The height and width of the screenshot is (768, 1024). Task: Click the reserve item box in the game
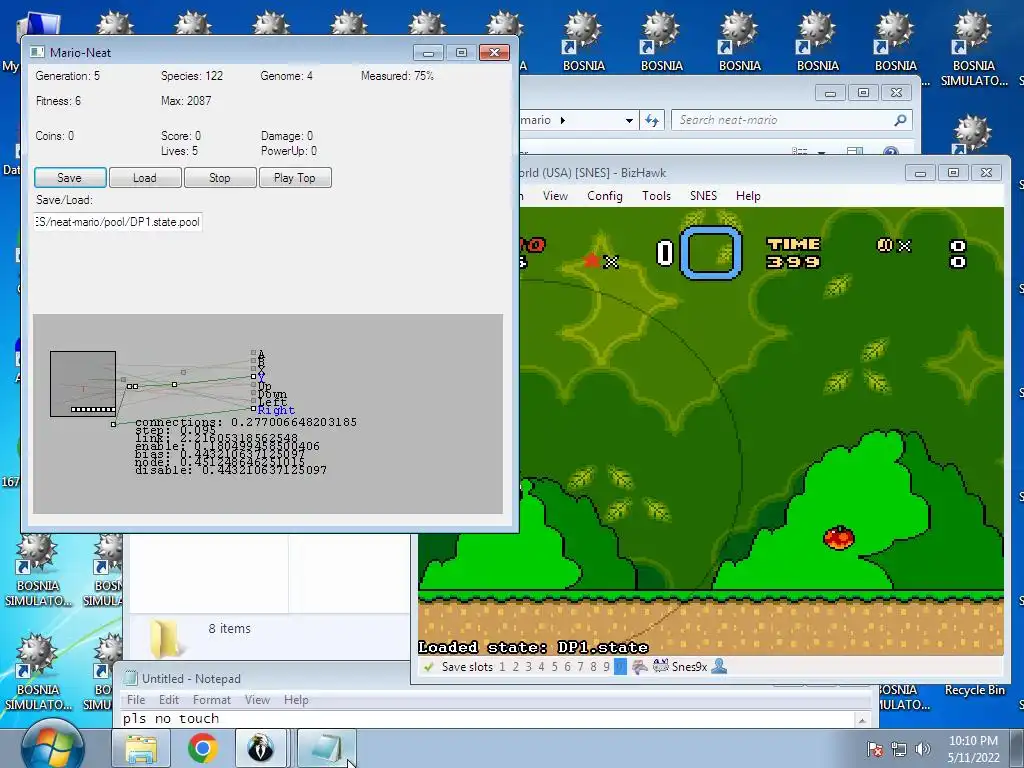coord(711,253)
